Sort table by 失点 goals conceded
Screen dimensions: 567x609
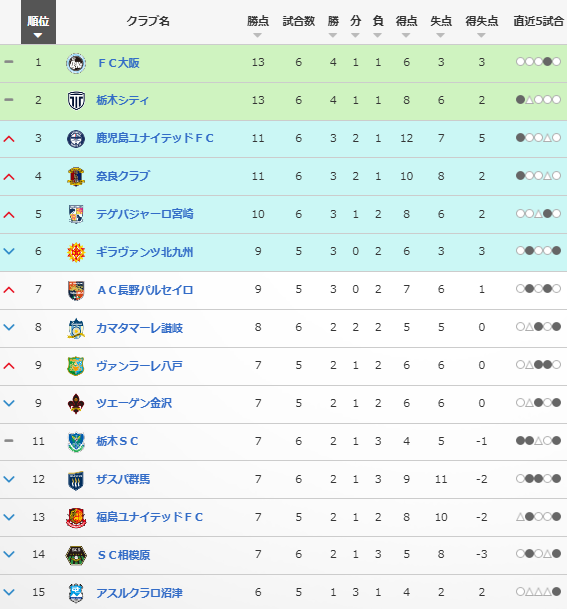(441, 26)
